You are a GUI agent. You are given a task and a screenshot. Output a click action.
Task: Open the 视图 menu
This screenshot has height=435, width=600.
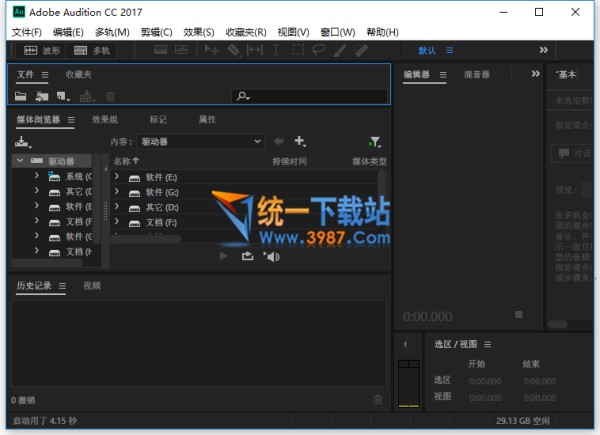293,32
